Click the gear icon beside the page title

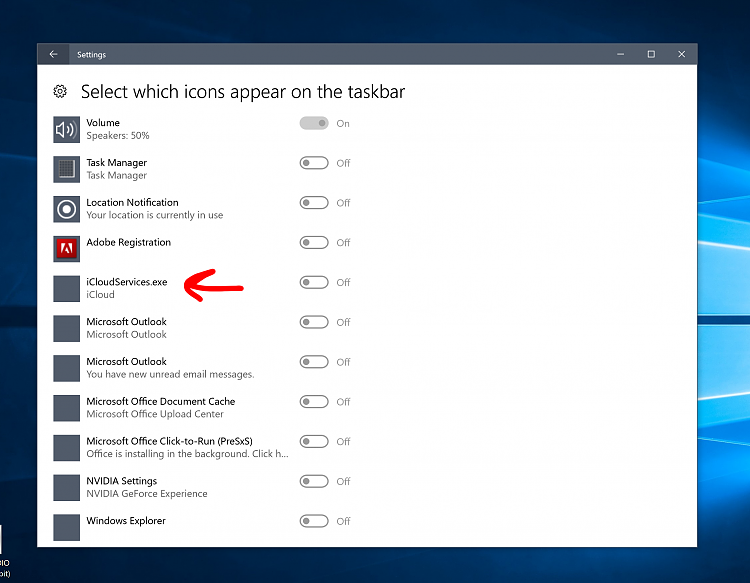click(60, 91)
